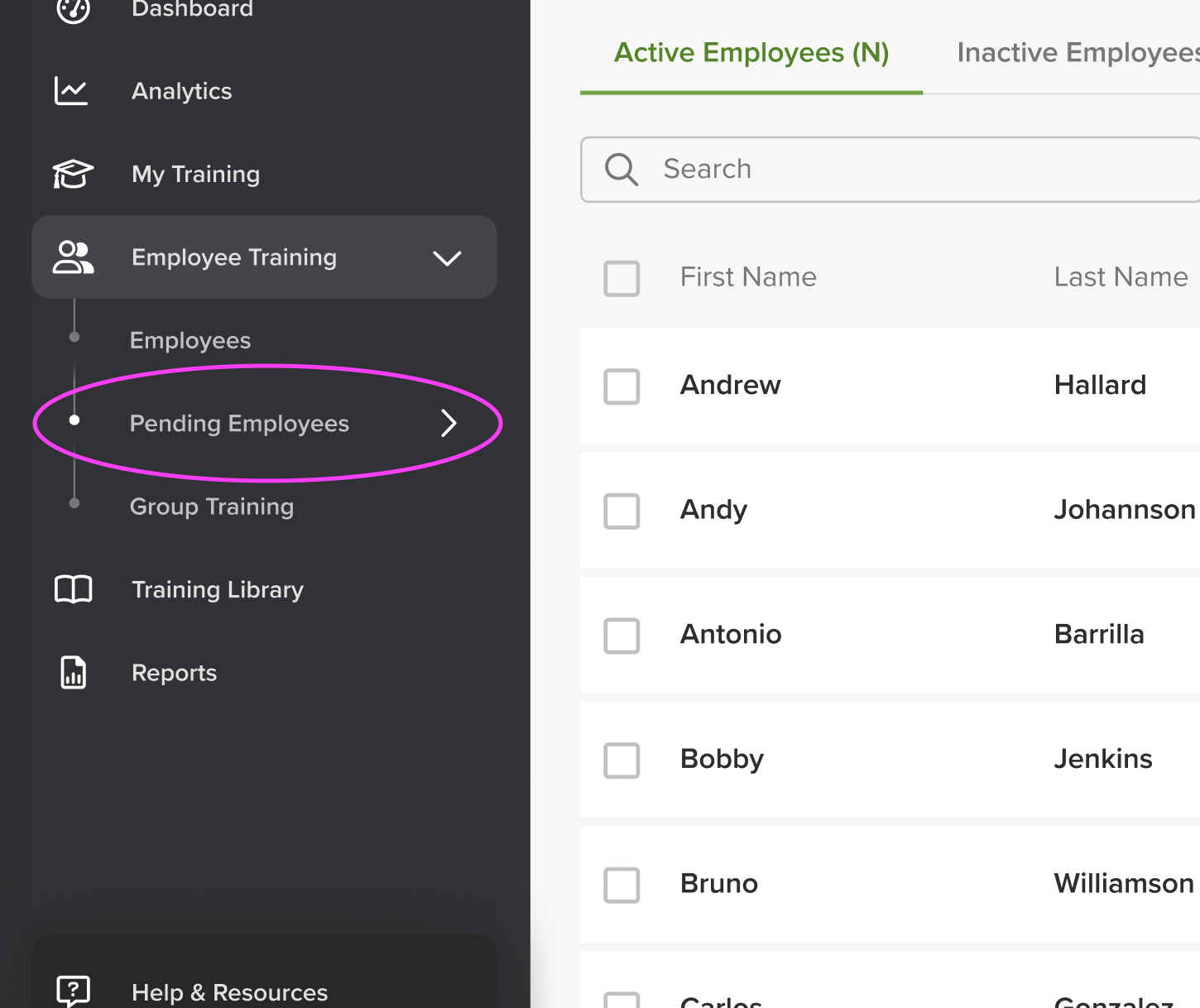Click the last name Williamson
This screenshot has height=1008, width=1200.
click(x=1124, y=884)
